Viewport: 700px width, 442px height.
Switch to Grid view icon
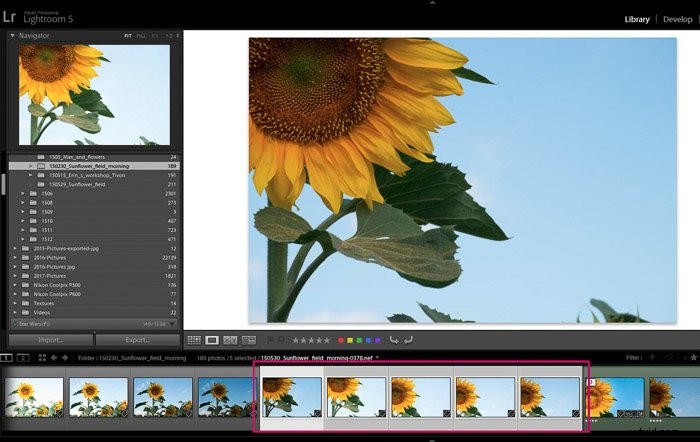(194, 340)
